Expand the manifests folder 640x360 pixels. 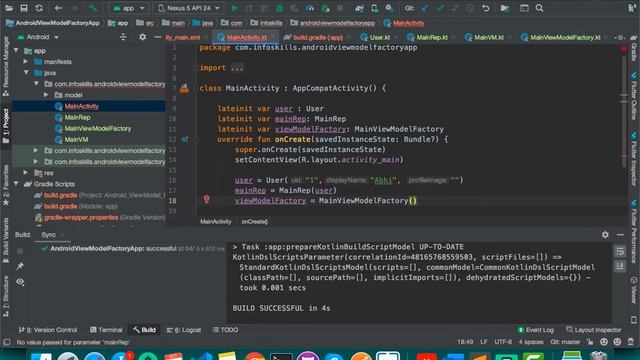tap(26, 62)
